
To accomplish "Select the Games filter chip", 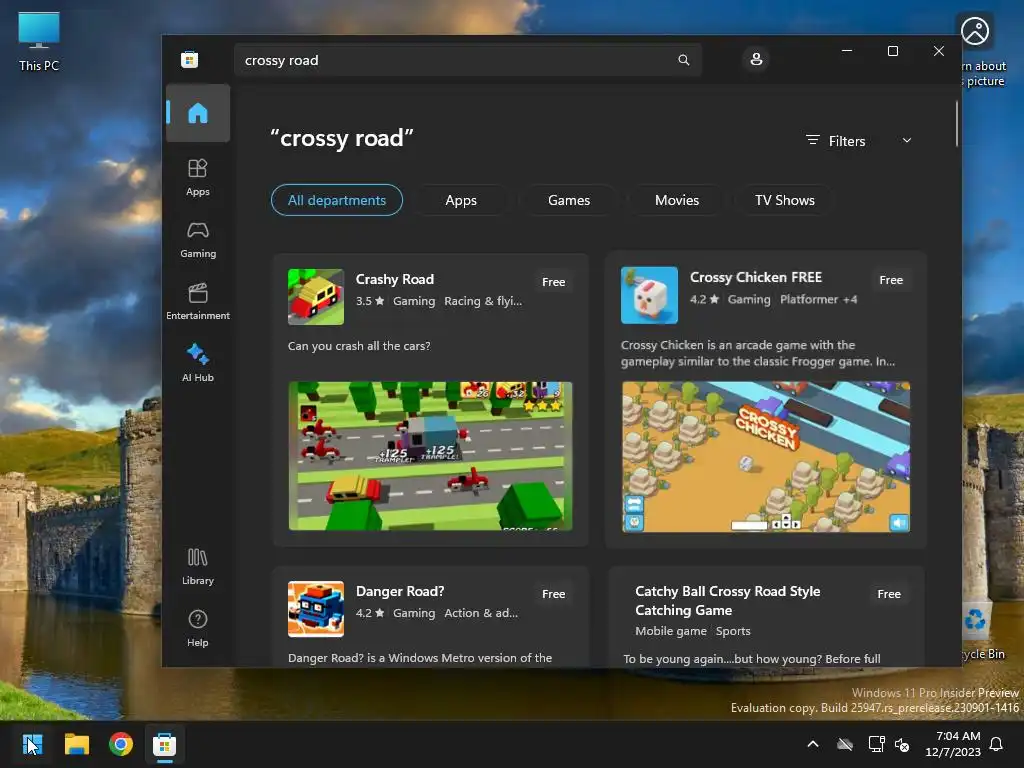I will point(569,200).
